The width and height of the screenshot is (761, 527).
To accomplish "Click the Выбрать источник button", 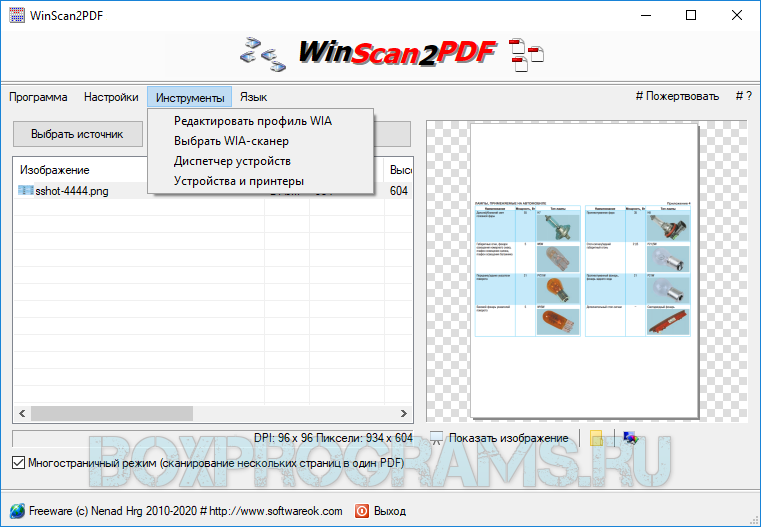I will pos(78,134).
